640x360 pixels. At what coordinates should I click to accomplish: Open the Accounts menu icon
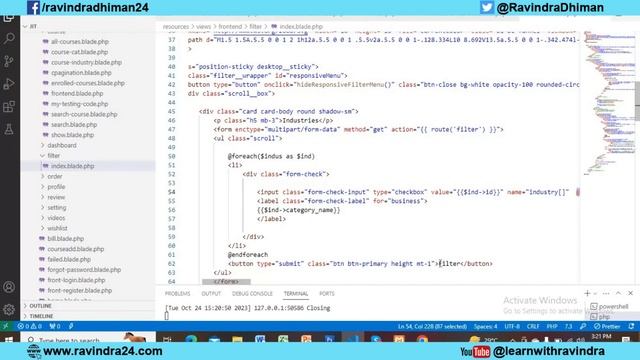pyautogui.click(x=9, y=287)
